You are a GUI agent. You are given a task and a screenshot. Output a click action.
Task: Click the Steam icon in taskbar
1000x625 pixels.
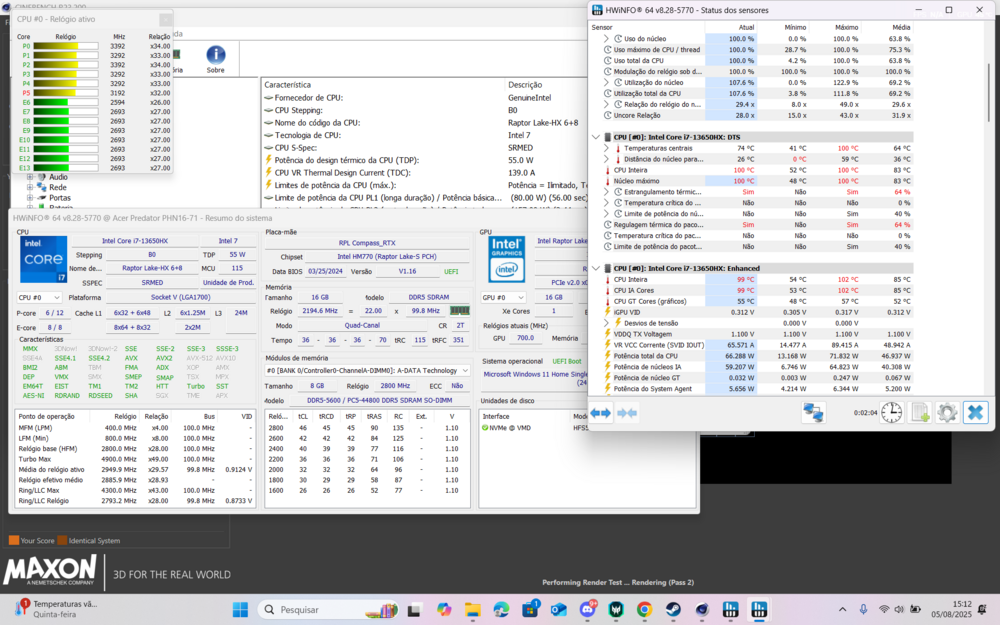tap(674, 609)
